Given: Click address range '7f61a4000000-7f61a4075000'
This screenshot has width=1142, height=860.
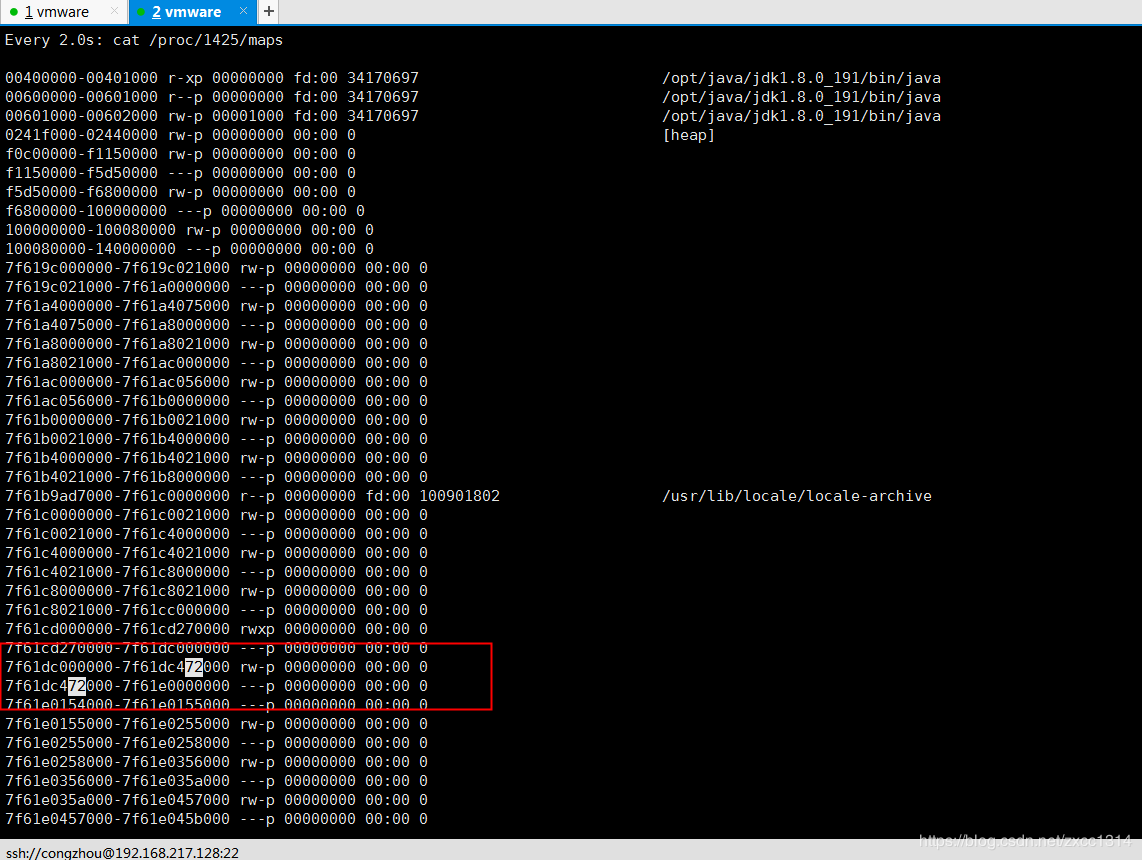Looking at the screenshot, I should click(x=117, y=306).
